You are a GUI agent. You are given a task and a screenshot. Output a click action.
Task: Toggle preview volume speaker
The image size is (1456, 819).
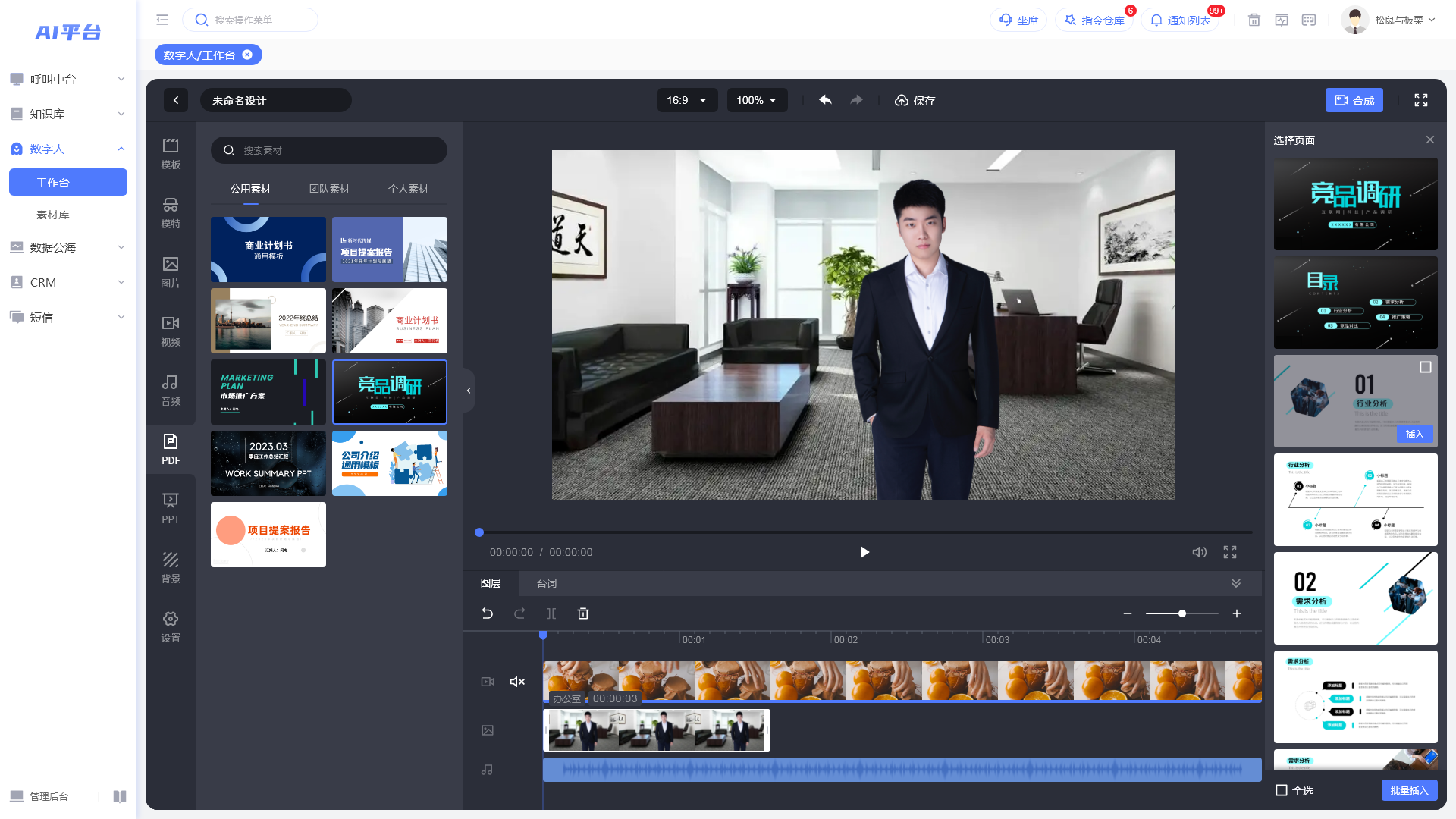pyautogui.click(x=1199, y=552)
